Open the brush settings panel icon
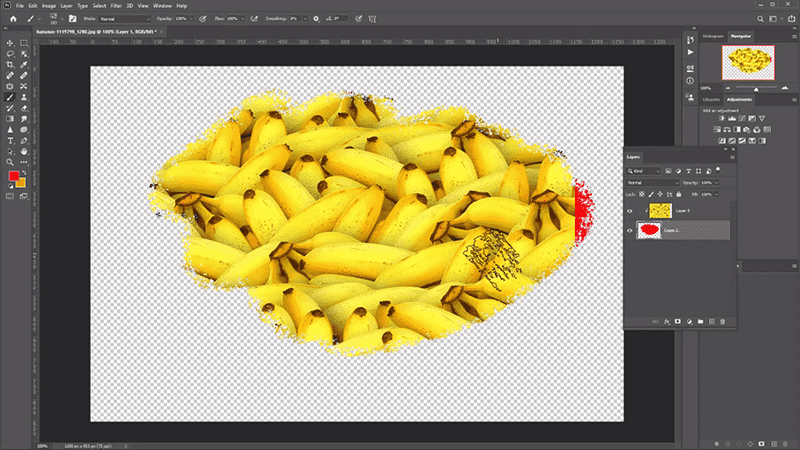Image resolution: width=800 pixels, height=450 pixels. click(x=72, y=19)
